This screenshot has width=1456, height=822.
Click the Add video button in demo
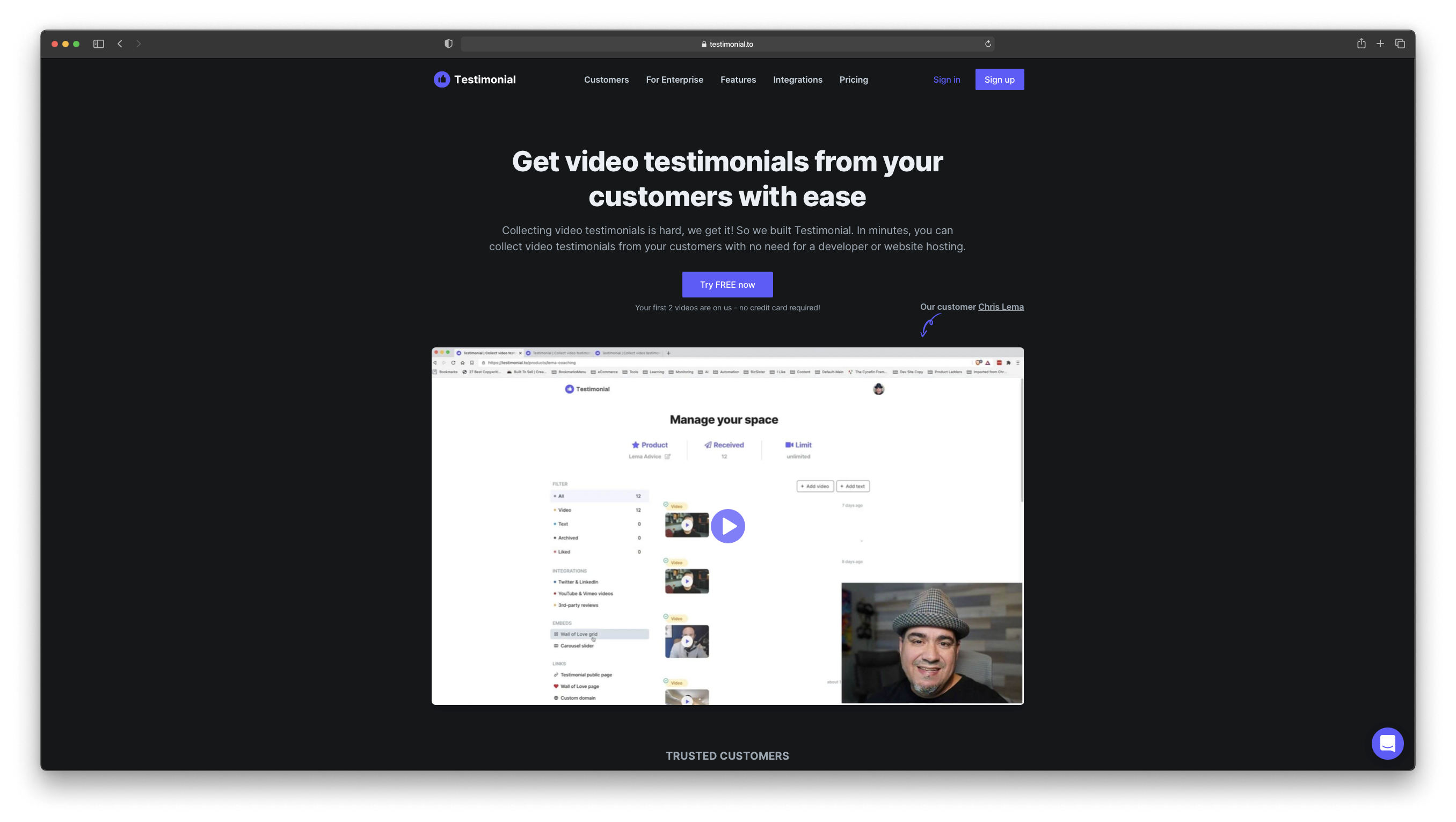[x=814, y=486]
